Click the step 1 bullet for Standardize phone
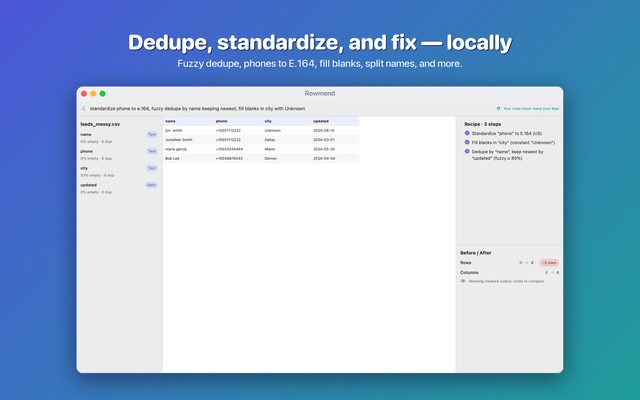 pyautogui.click(x=467, y=133)
